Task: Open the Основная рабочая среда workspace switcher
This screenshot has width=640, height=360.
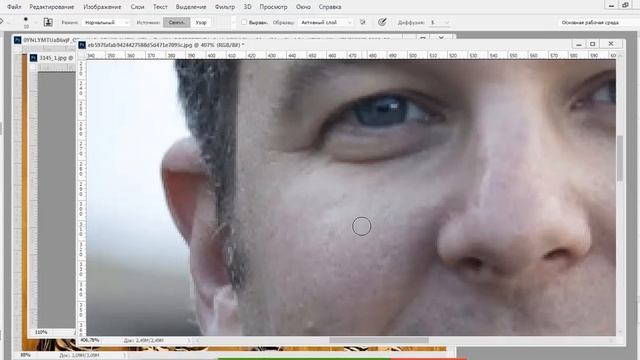Action: [x=591, y=22]
